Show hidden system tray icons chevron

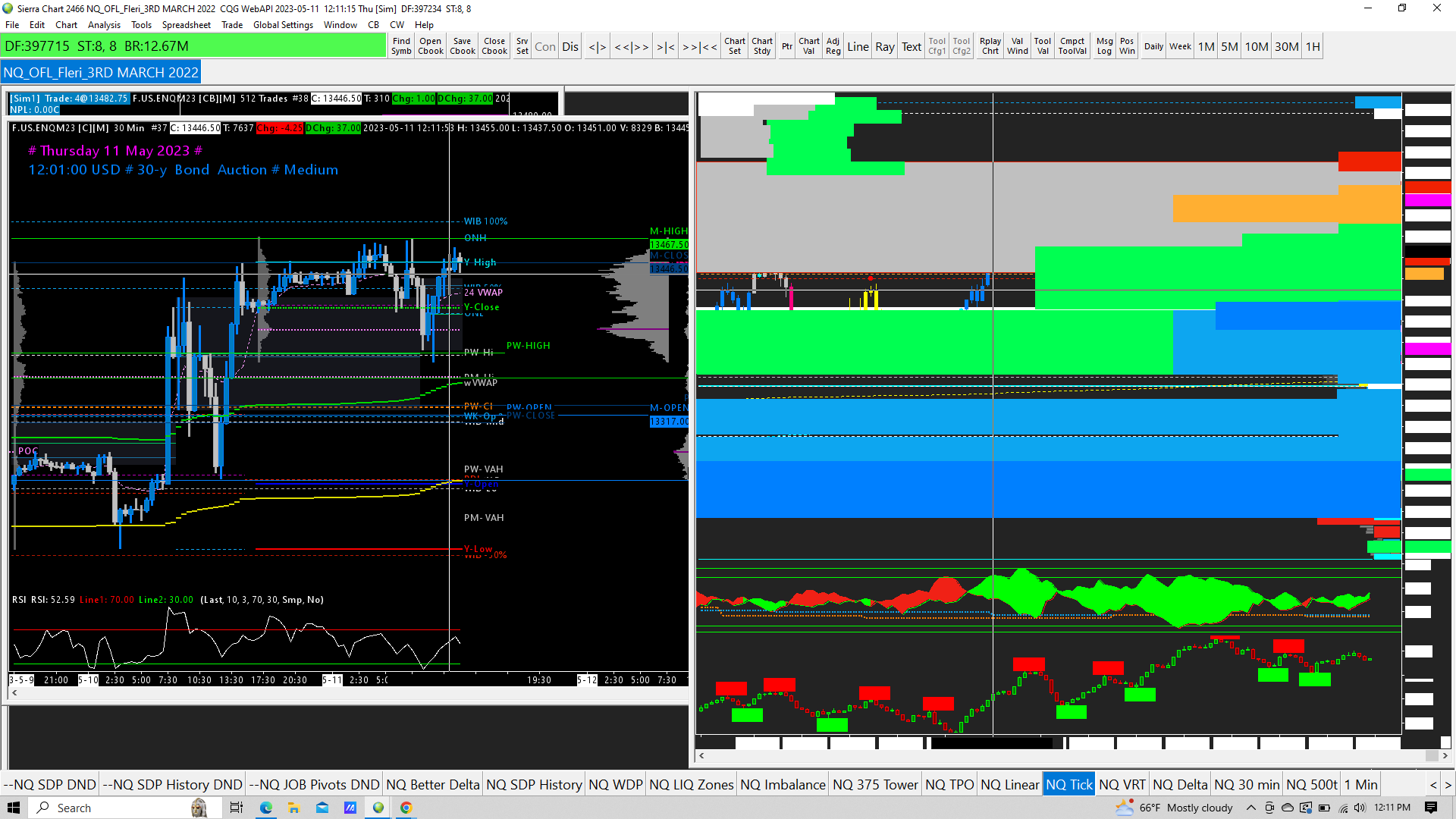point(1250,808)
